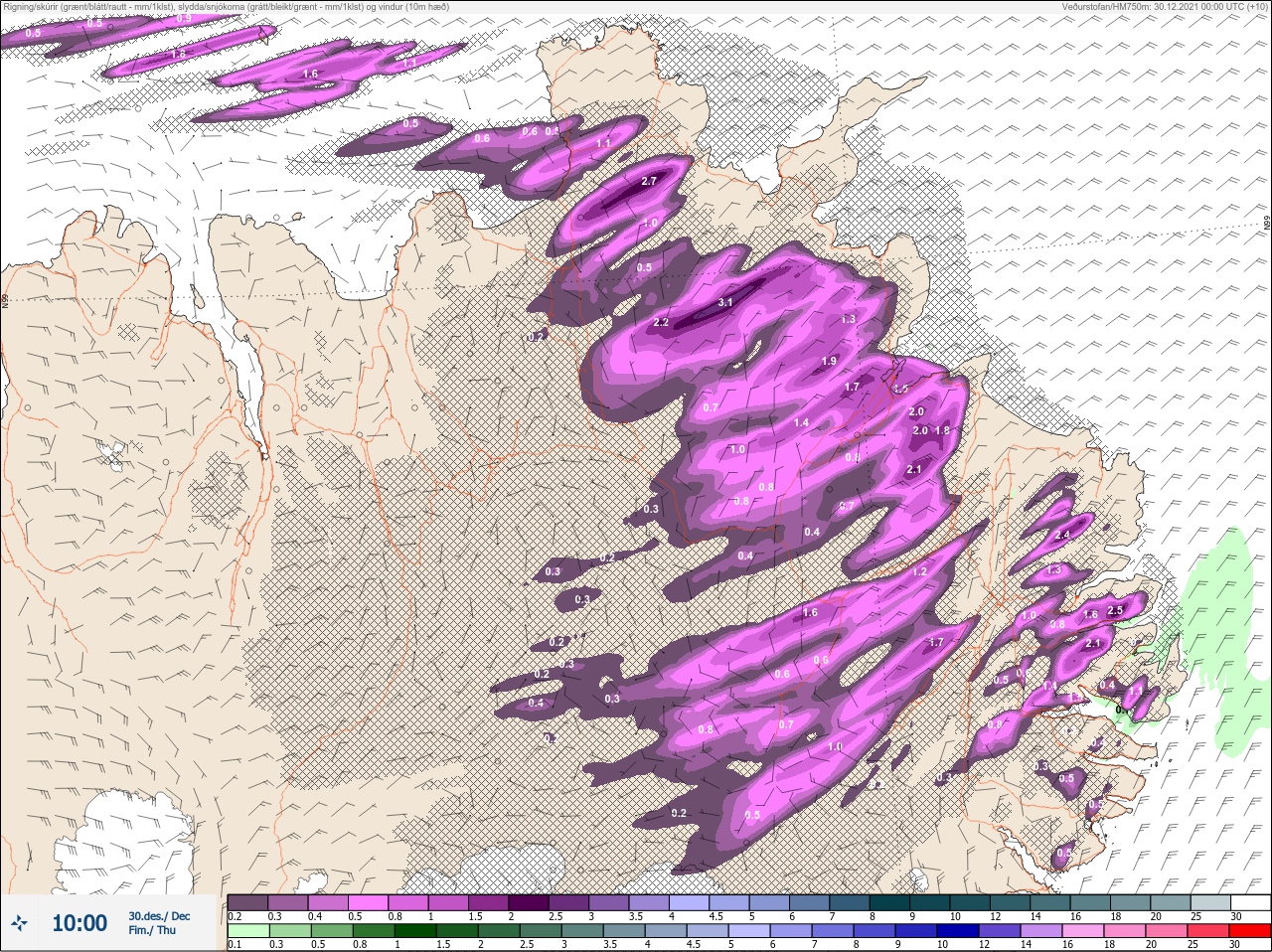Click the 2.4 precipitation value in the east
The width and height of the screenshot is (1272, 952).
(1062, 536)
